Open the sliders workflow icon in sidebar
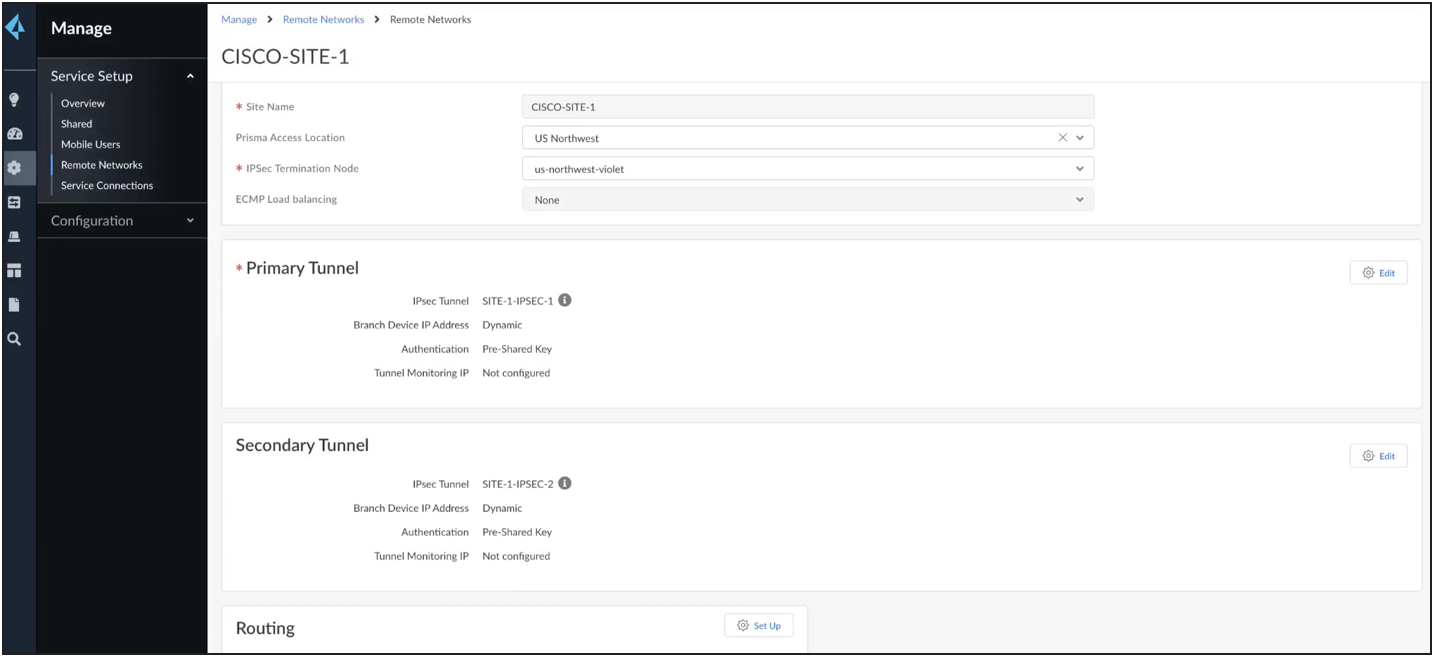 (14, 202)
